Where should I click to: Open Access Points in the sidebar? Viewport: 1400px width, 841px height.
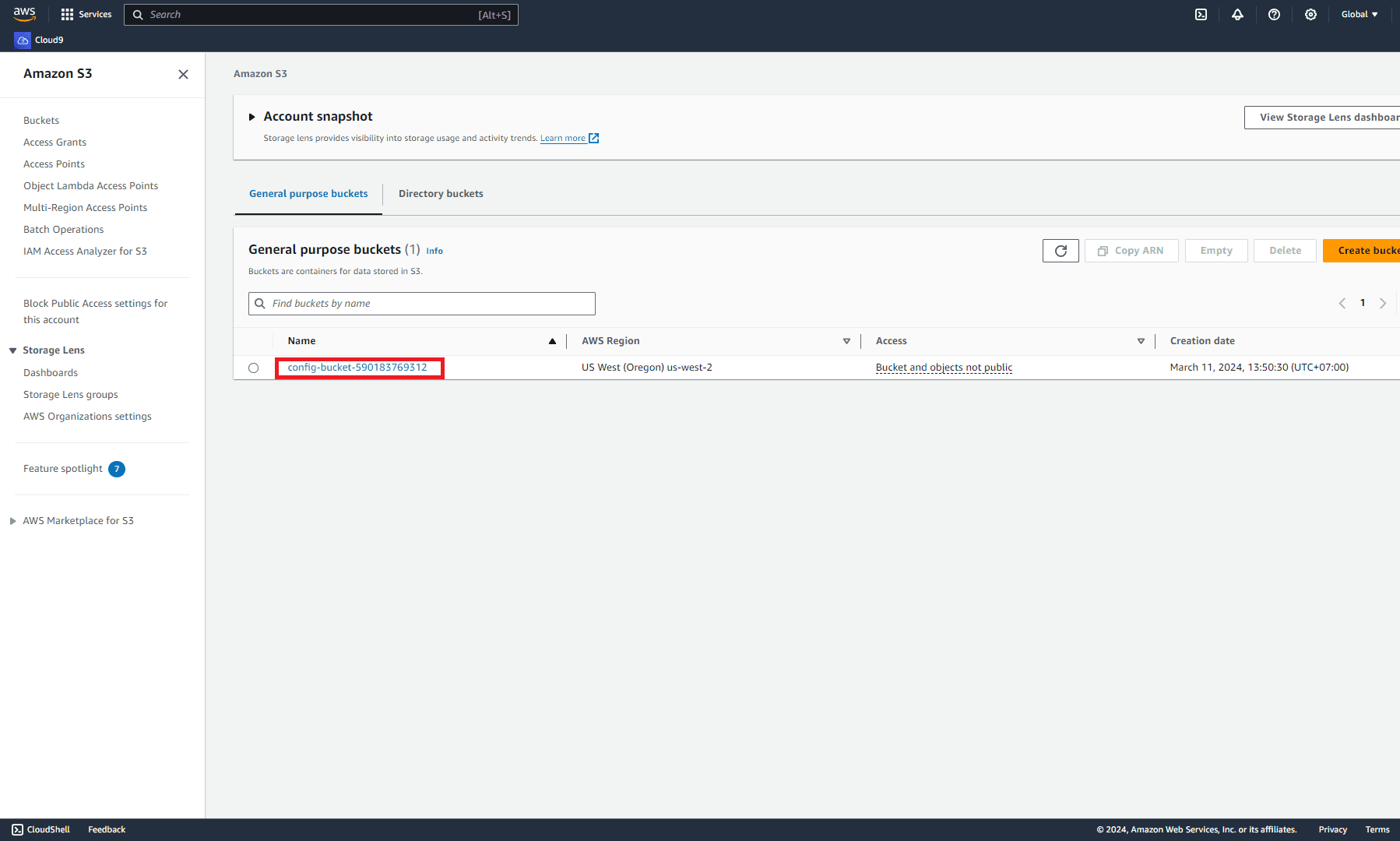pos(54,164)
